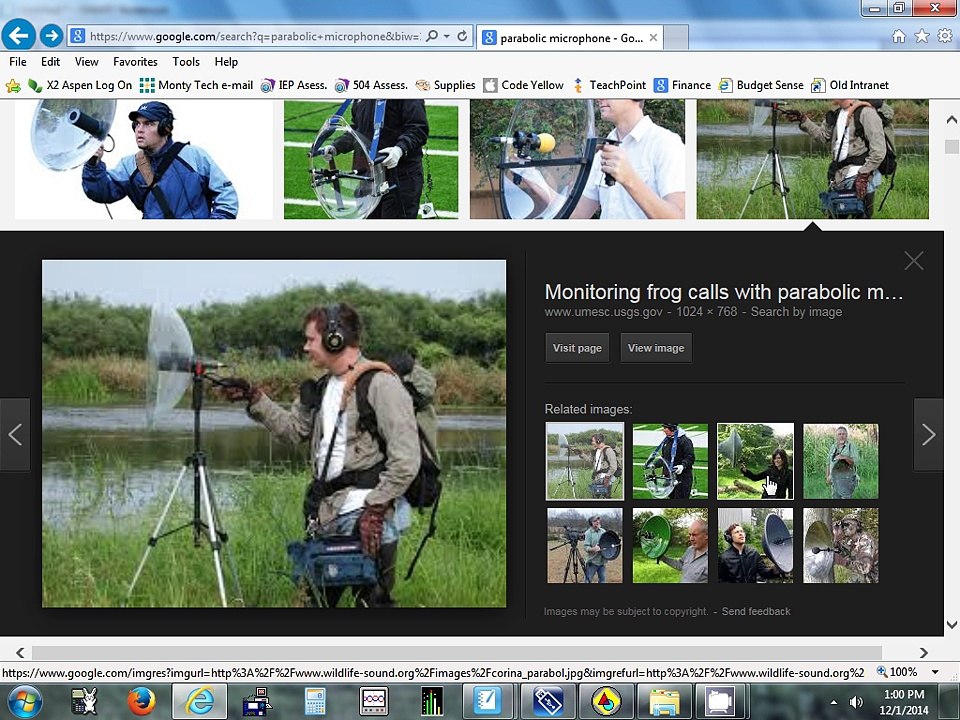Screen dimensions: 960x720
Task: Open the Home page icon
Action: point(898,36)
